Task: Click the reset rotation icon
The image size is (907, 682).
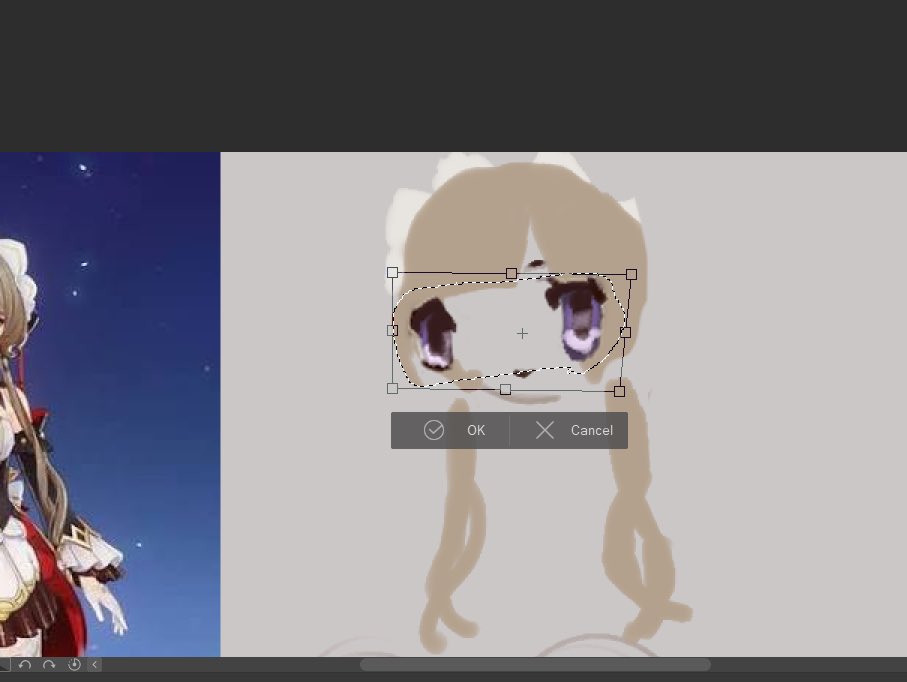Action: (x=74, y=665)
